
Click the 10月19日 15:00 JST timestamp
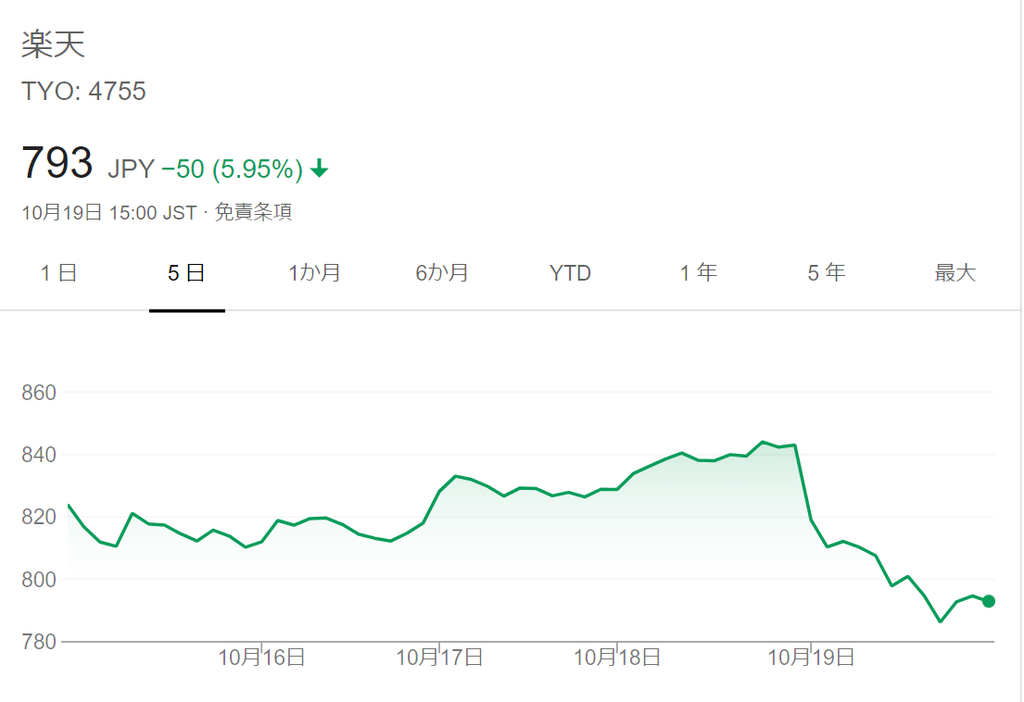tap(109, 213)
